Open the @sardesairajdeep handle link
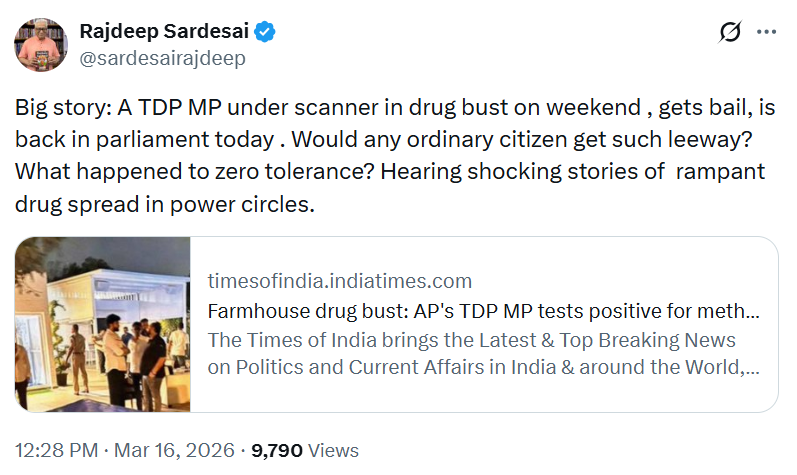The width and height of the screenshot is (797, 475). coord(162,58)
